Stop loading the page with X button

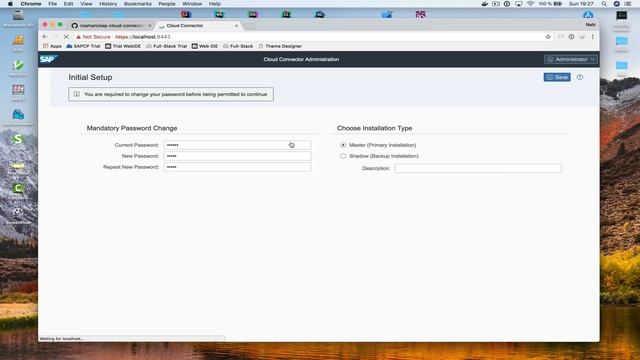[x=66, y=37]
